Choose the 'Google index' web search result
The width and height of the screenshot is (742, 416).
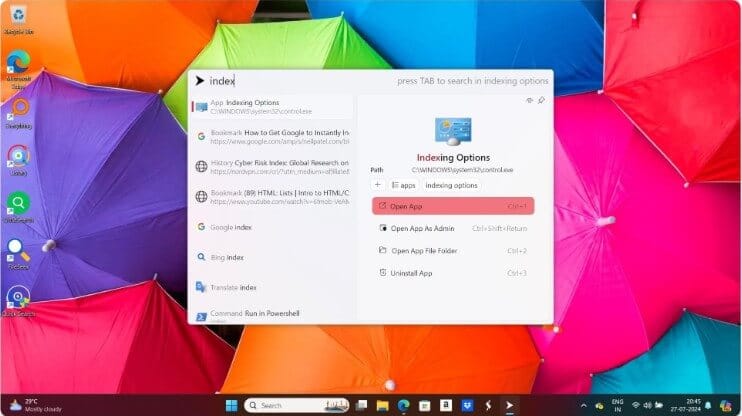pos(272,227)
